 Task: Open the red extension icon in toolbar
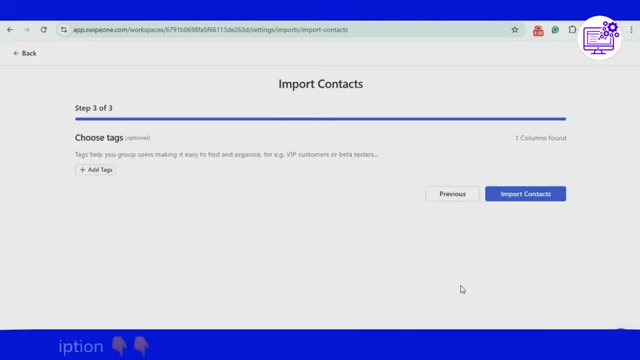click(538, 30)
